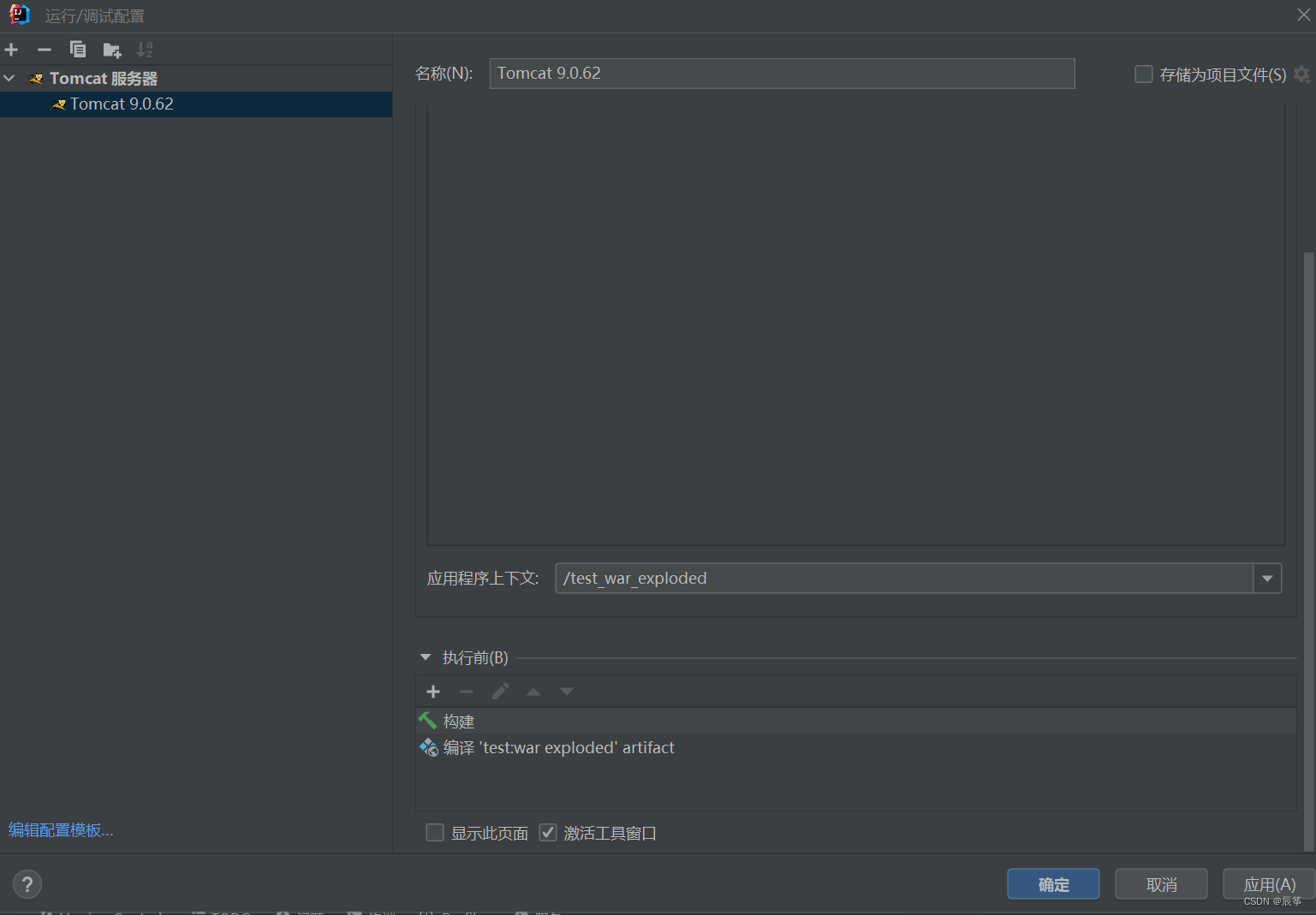This screenshot has width=1316, height=915.
Task: Click the 确定 button
Action: coord(1053,884)
